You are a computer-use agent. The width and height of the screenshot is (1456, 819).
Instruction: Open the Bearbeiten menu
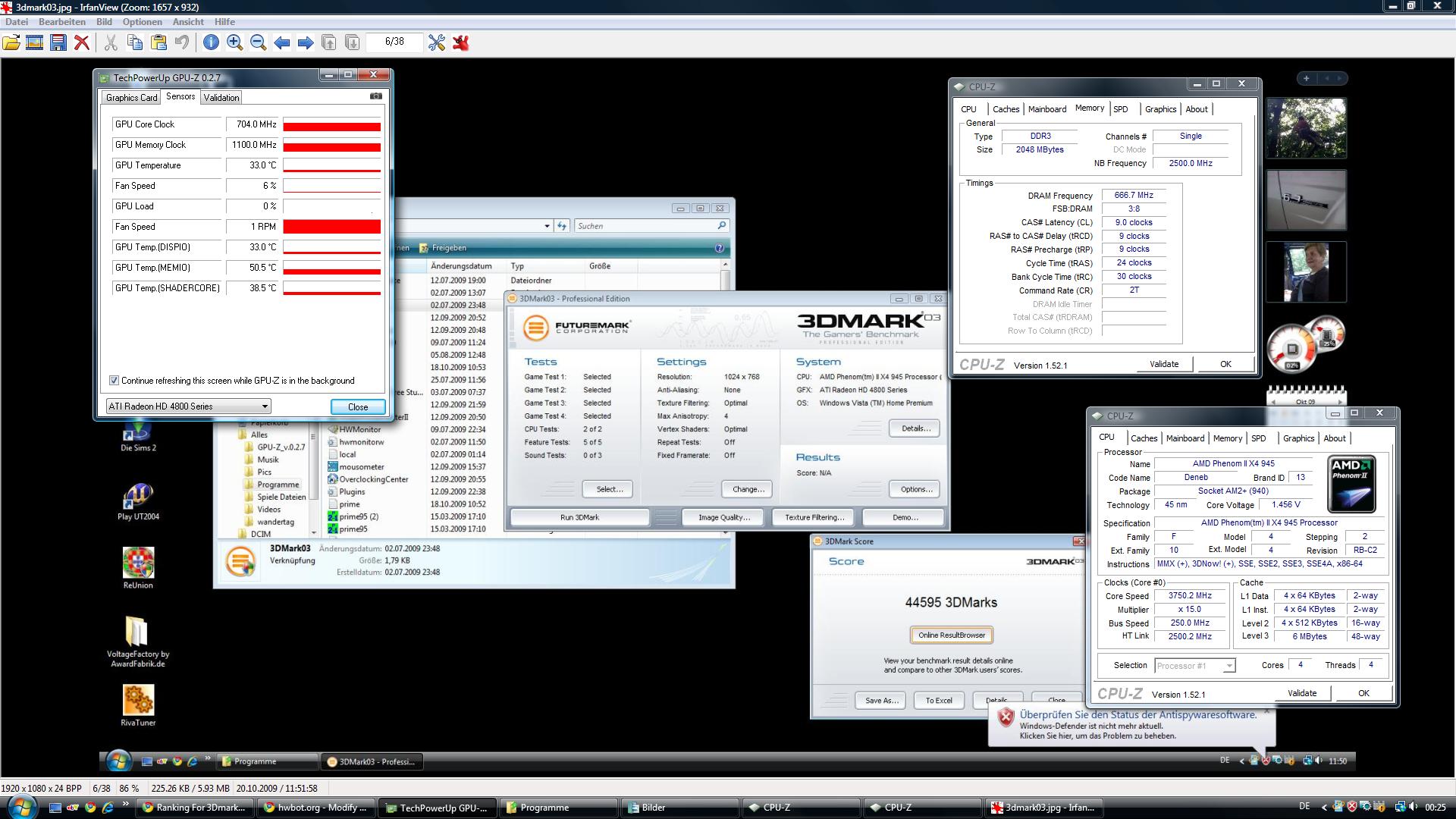click(x=62, y=22)
